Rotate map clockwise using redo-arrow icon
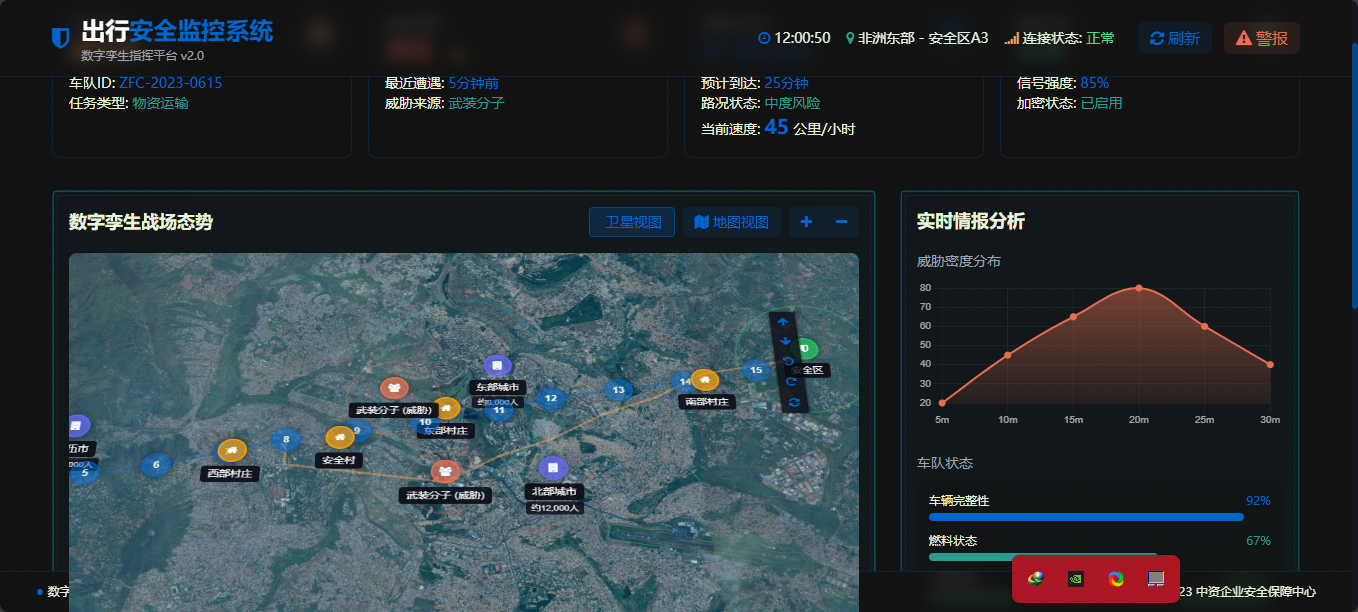1358x612 pixels. [x=791, y=381]
